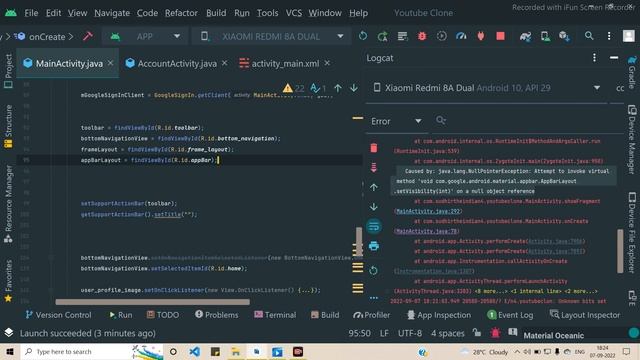
Task: Click the Profile app gauge icon
Action: point(461,36)
